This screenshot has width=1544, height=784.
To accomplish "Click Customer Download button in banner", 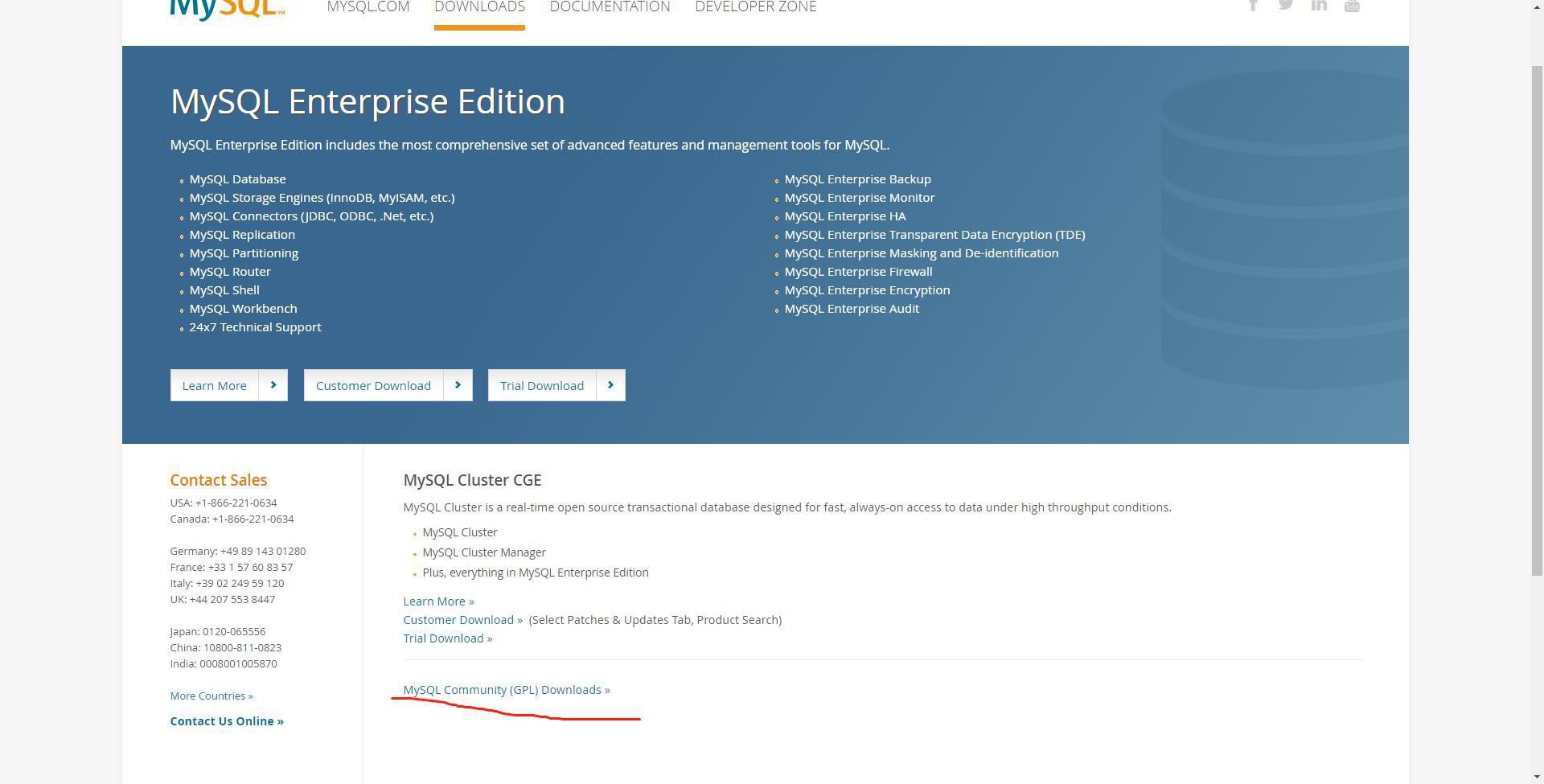I will point(388,385).
